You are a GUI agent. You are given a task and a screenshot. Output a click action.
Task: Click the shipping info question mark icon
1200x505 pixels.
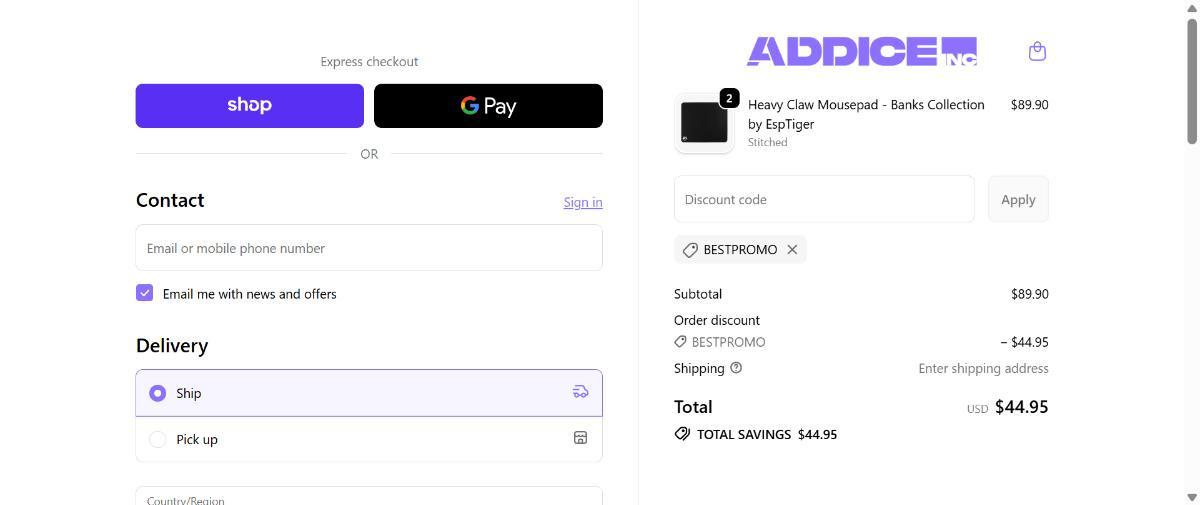pyautogui.click(x=736, y=368)
